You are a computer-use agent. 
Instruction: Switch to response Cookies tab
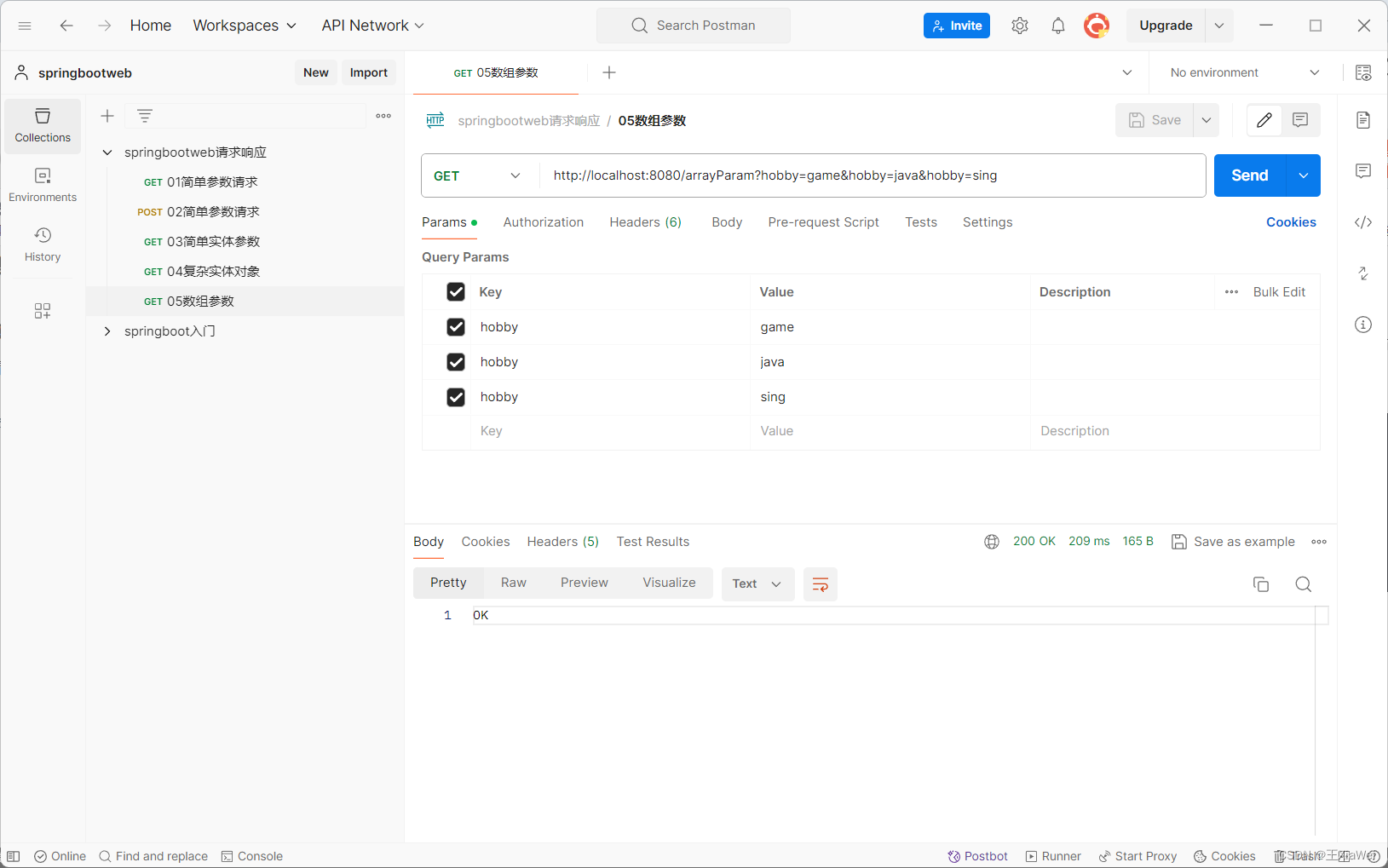coord(486,542)
